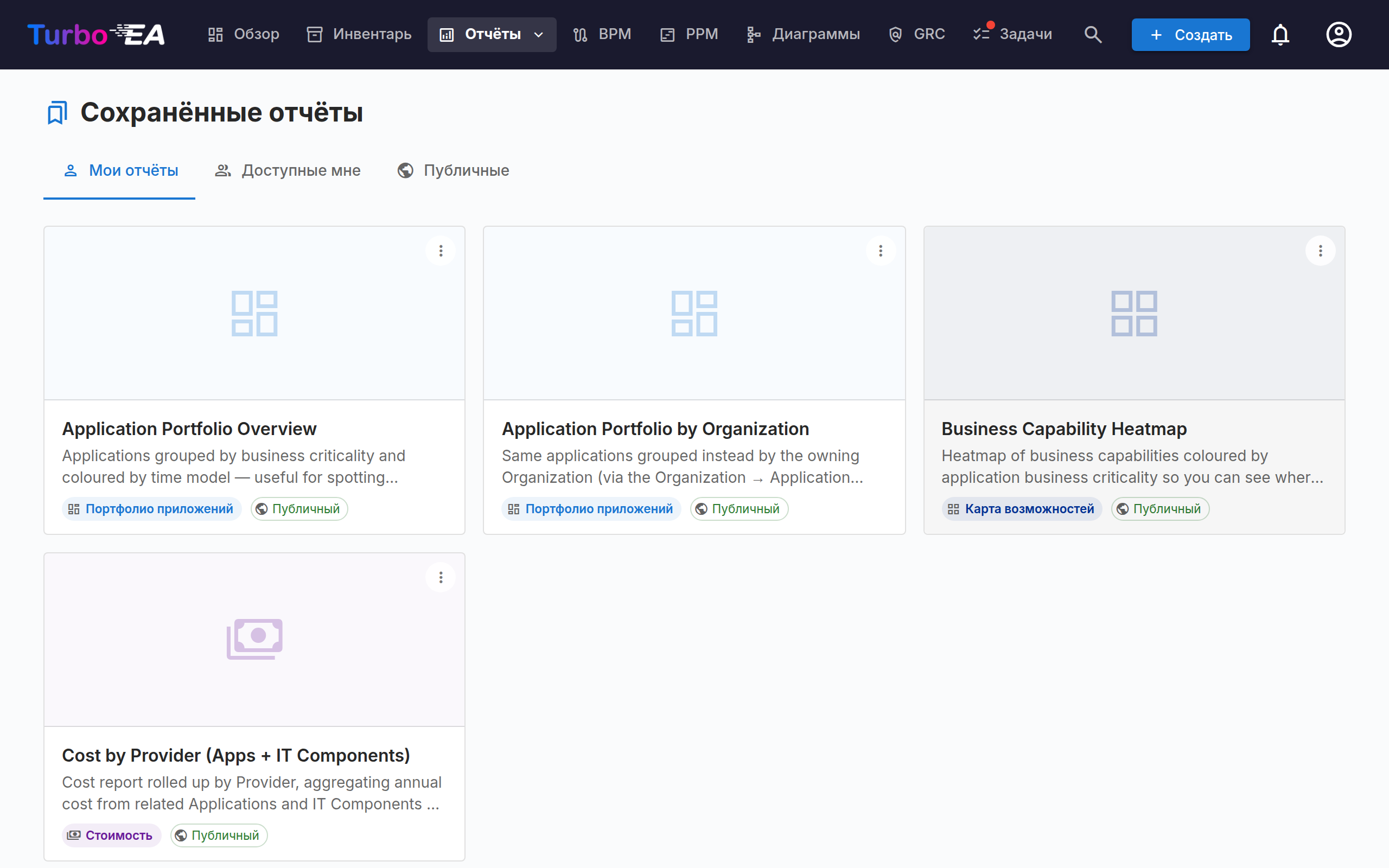Expand the Отчёты dropdown menu
1389x868 pixels.
coord(492,34)
